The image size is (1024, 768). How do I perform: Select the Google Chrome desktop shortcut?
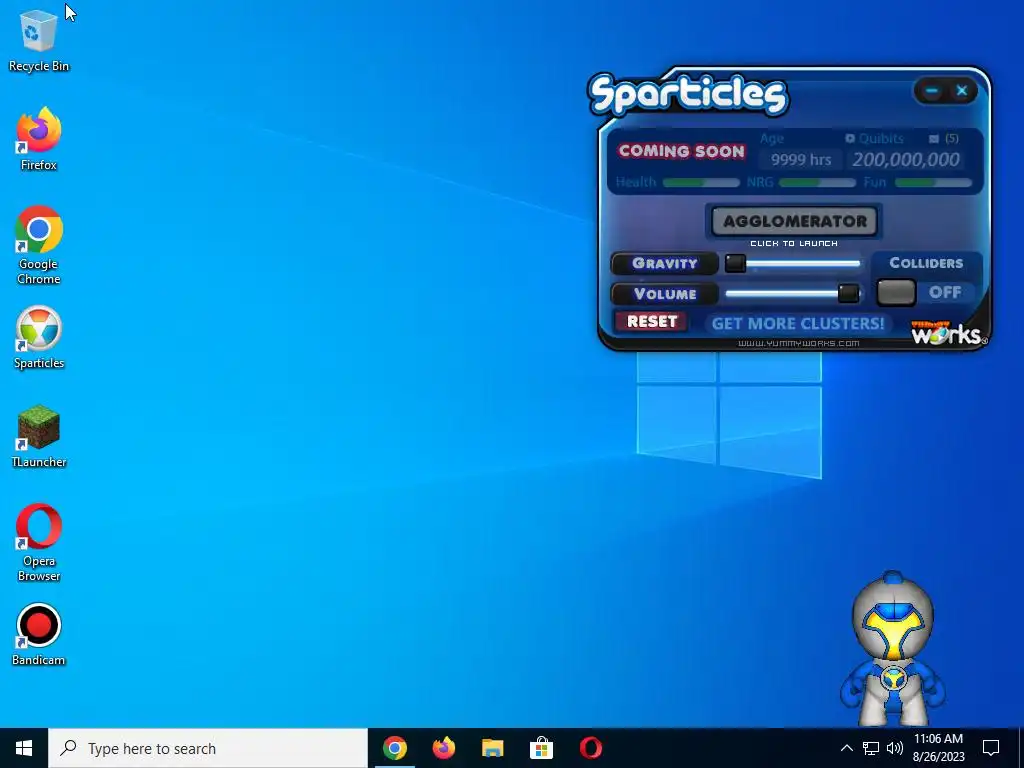(39, 246)
